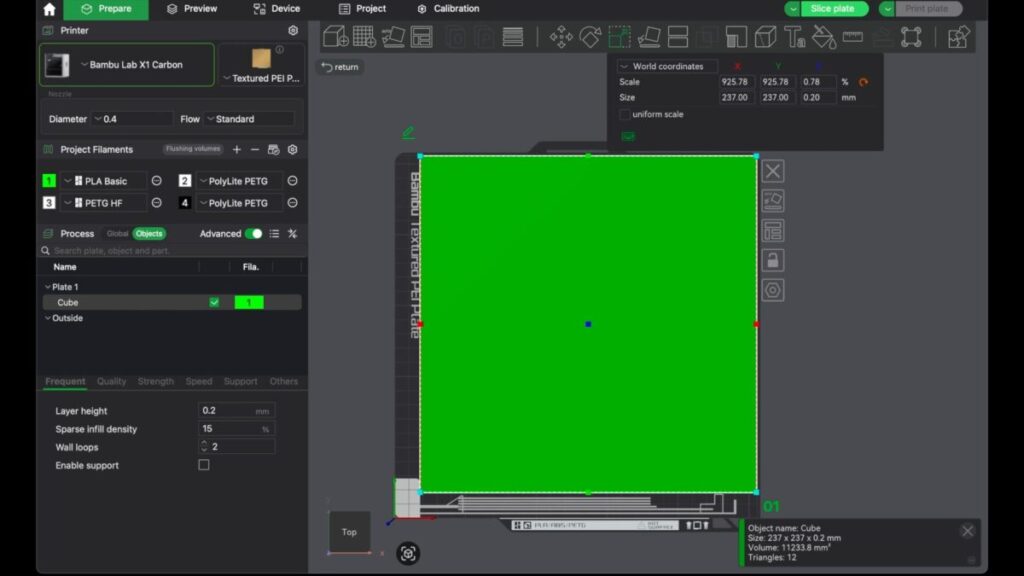Open the Support painting tool
Image resolution: width=1024 pixels, height=576 pixels.
(x=736, y=37)
